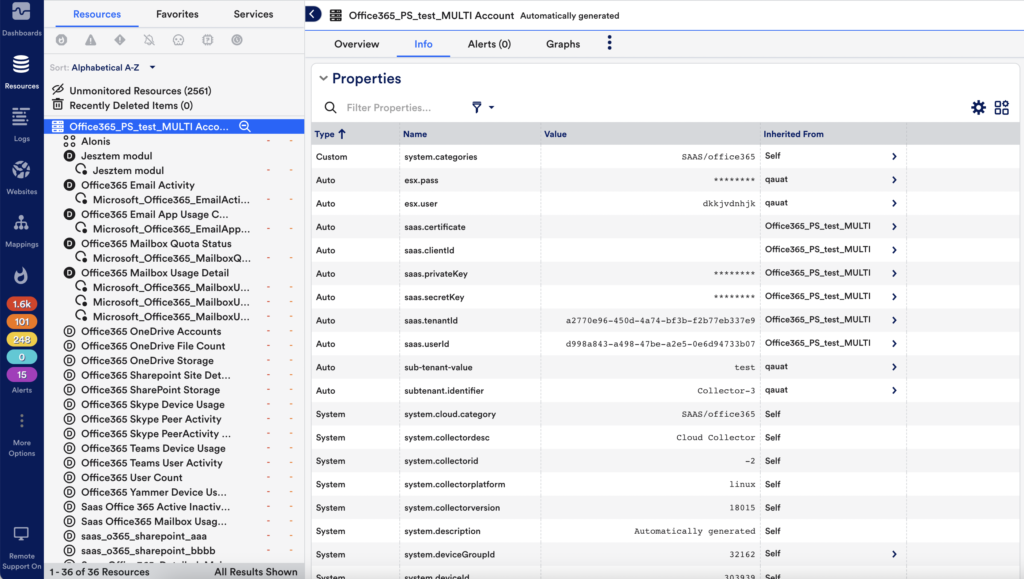Open Recently Deleted Items (0)
The height and width of the screenshot is (579, 1024).
(x=131, y=106)
